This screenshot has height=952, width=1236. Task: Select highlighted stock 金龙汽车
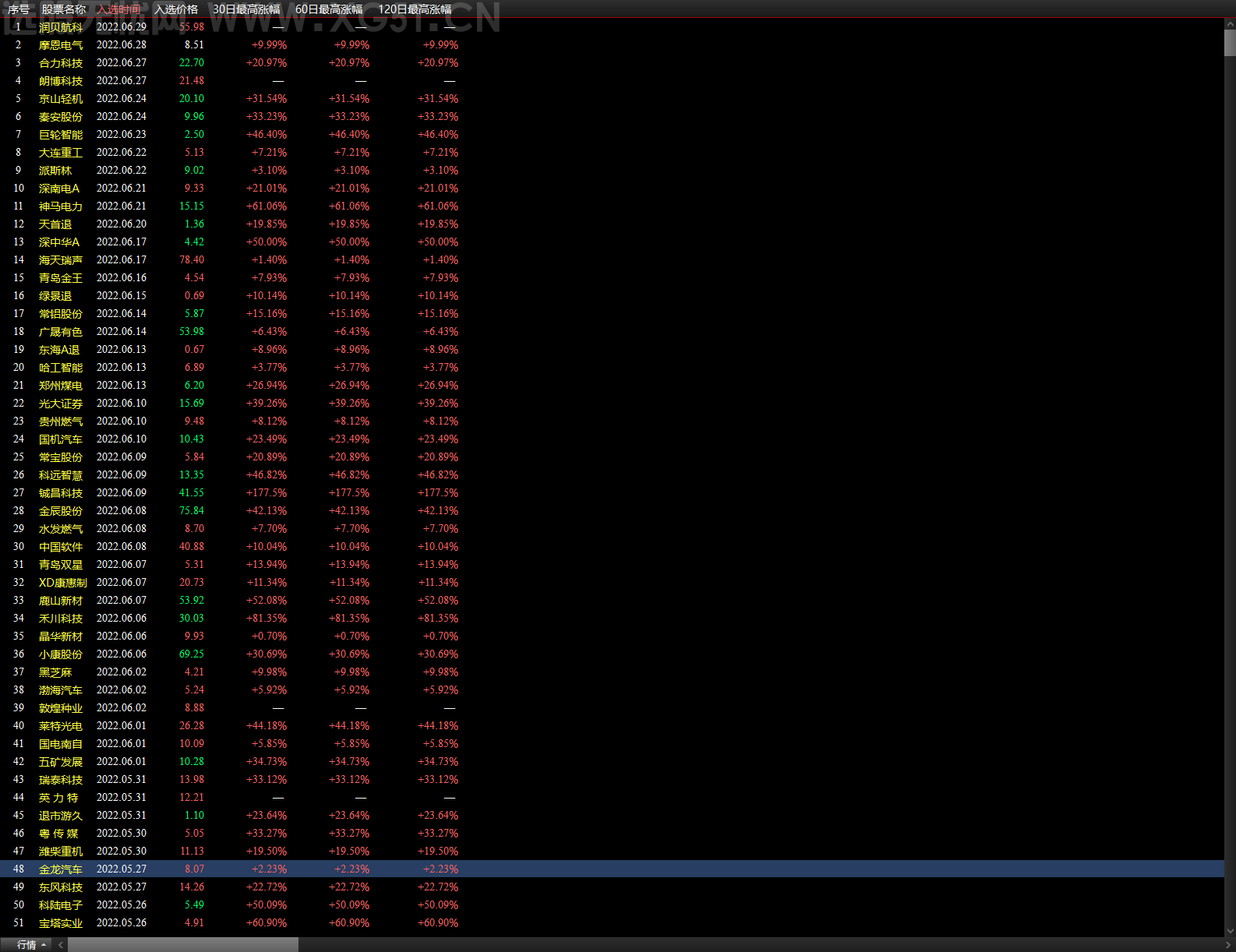click(61, 869)
